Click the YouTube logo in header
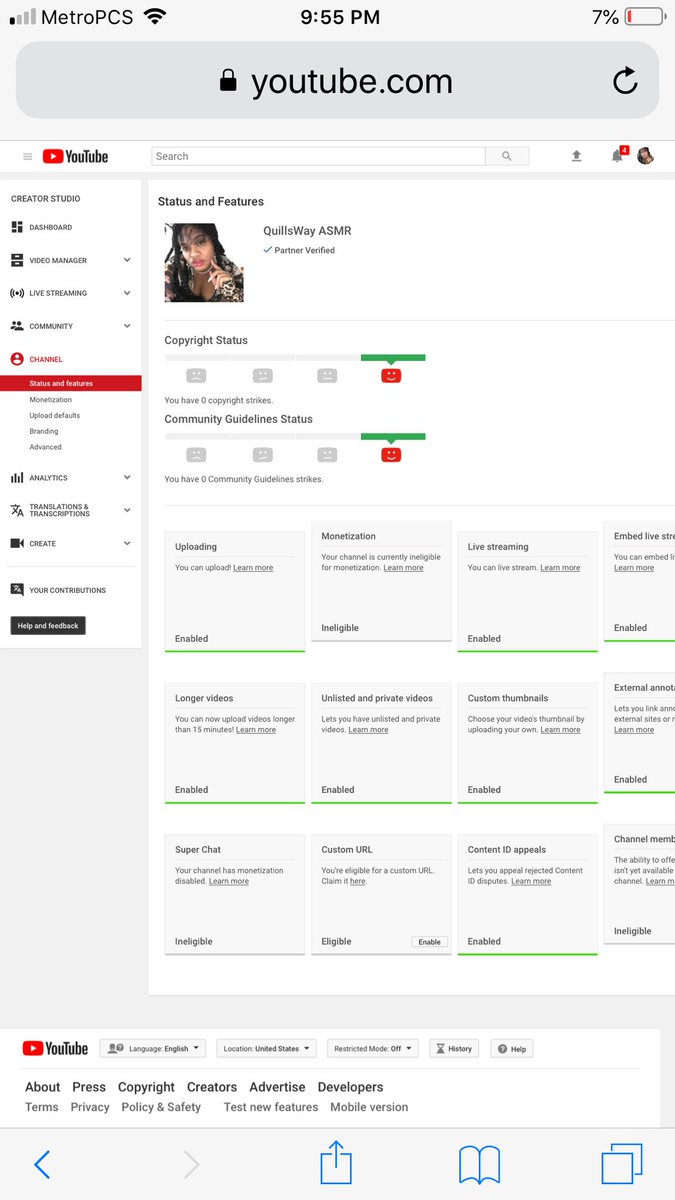Image resolution: width=675 pixels, height=1200 pixels. click(x=75, y=156)
